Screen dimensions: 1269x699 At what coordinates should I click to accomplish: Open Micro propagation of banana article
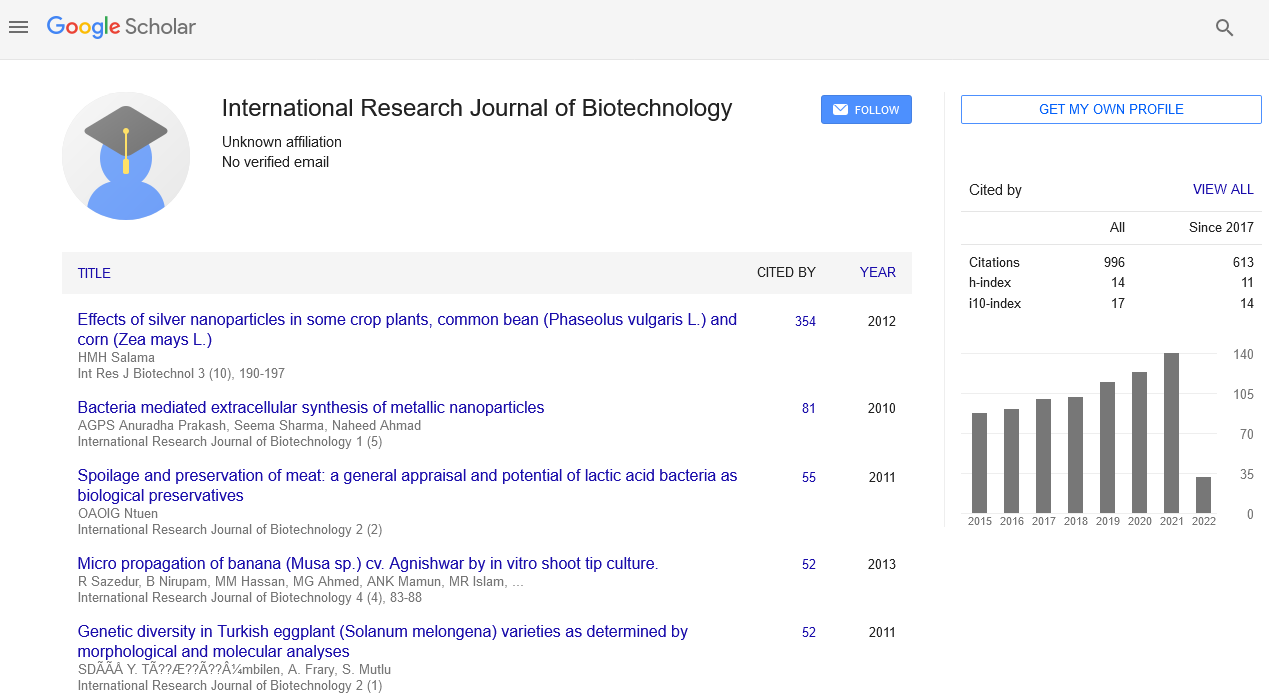[368, 563]
